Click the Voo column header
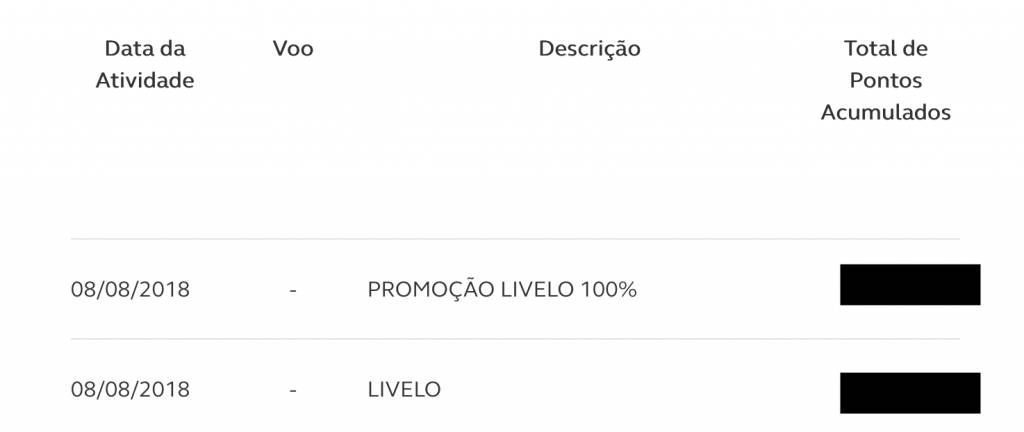This screenshot has width=1024, height=432. [293, 48]
